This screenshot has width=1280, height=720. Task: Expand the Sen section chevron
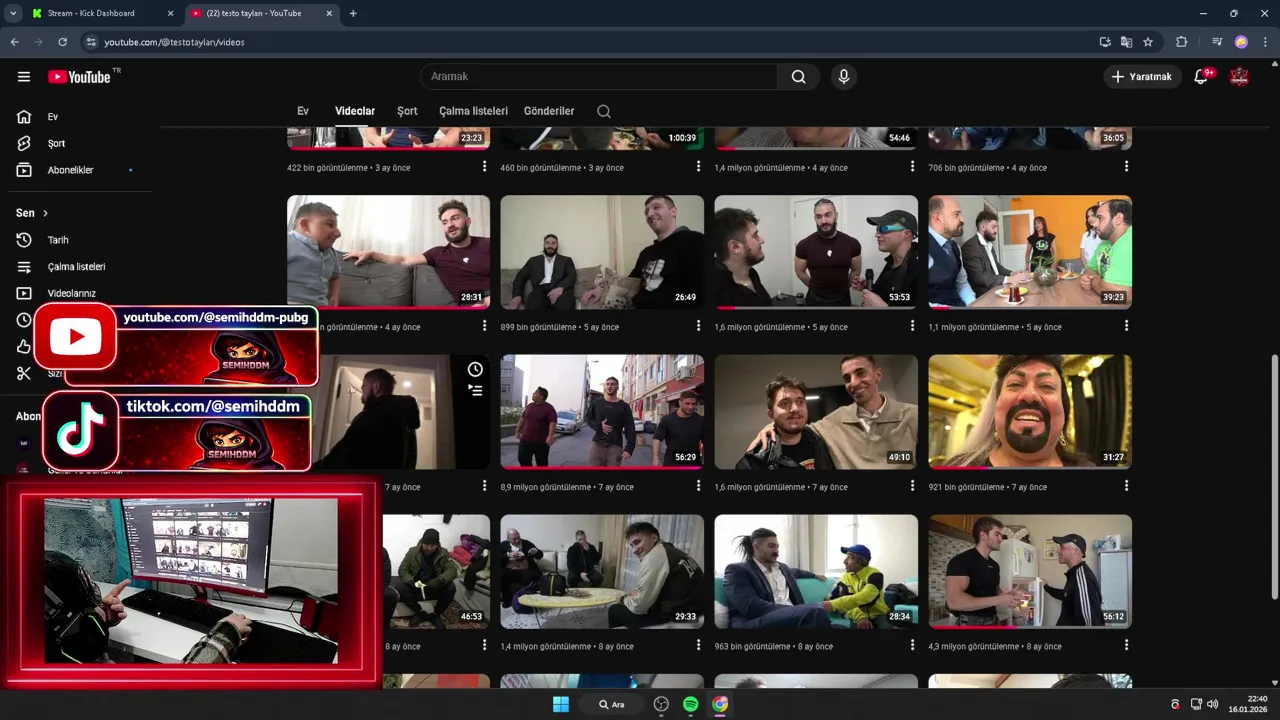coord(45,213)
